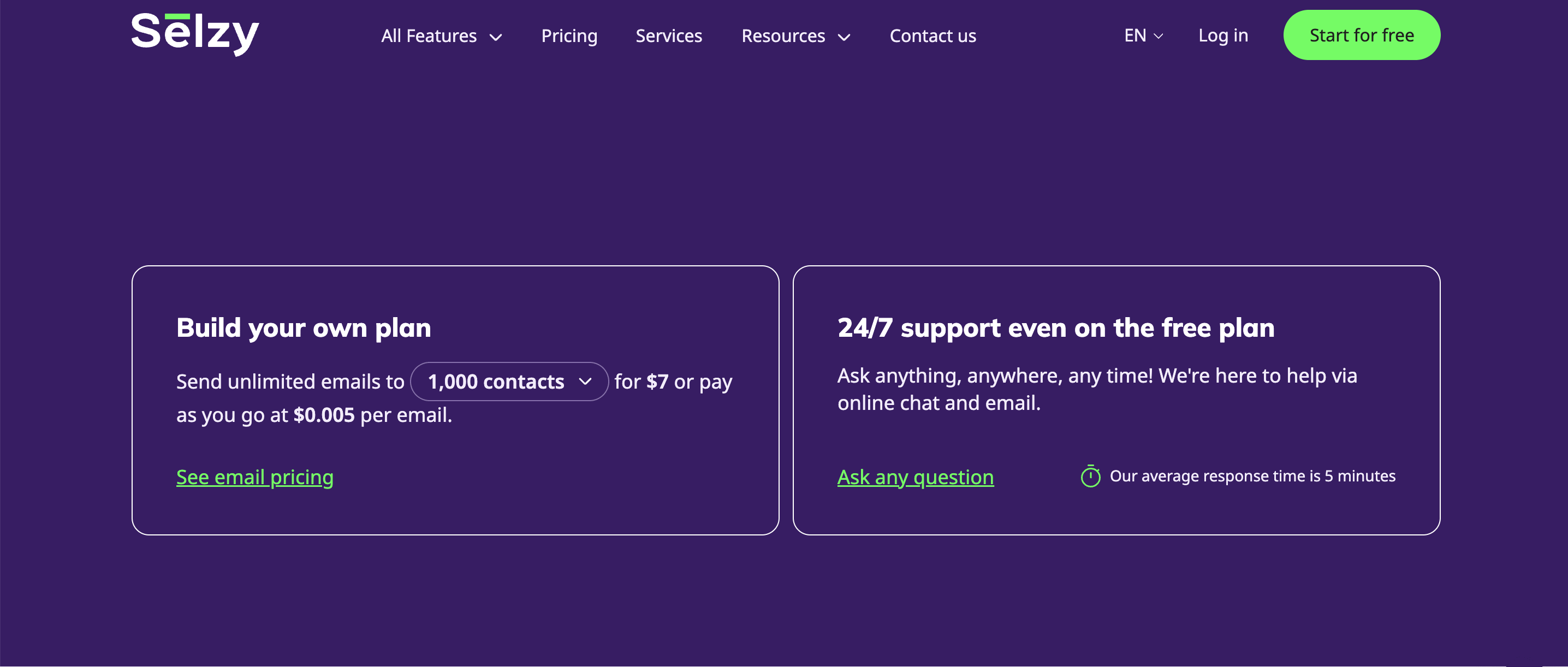Go to Services in navigation
Image resolution: width=1568 pixels, height=667 pixels.
668,36
